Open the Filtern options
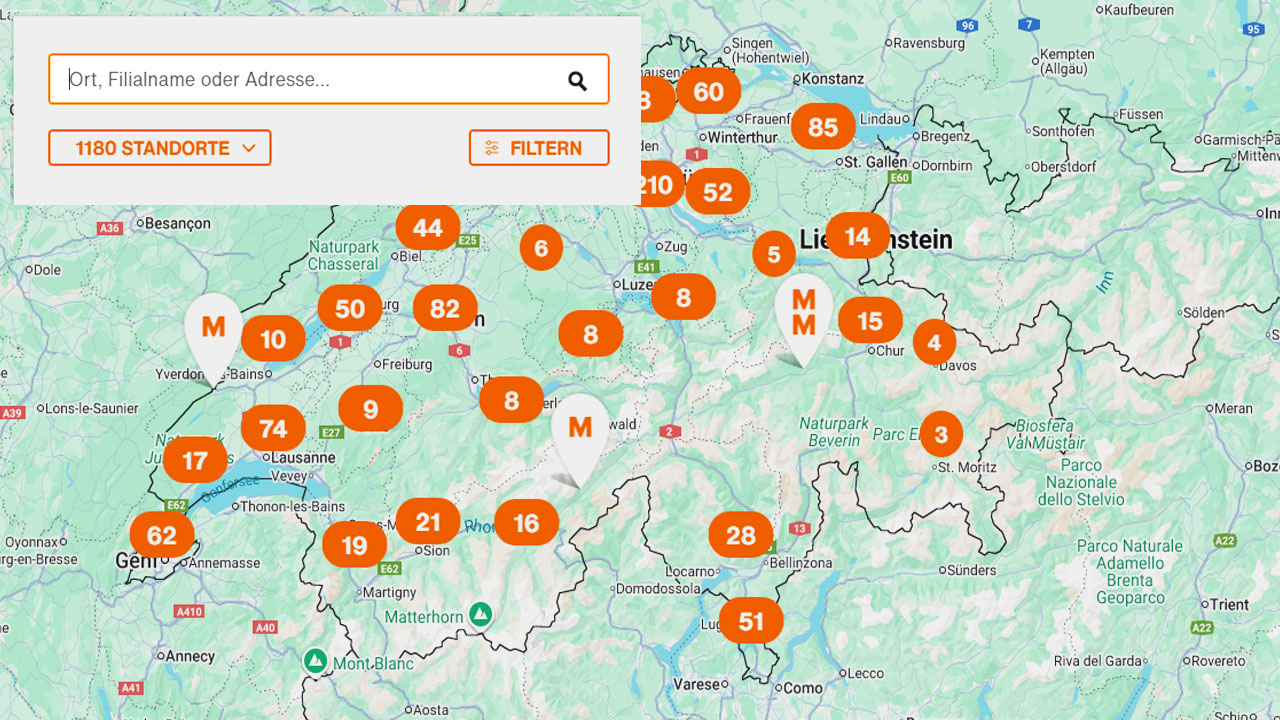The width and height of the screenshot is (1280, 720). [539, 148]
